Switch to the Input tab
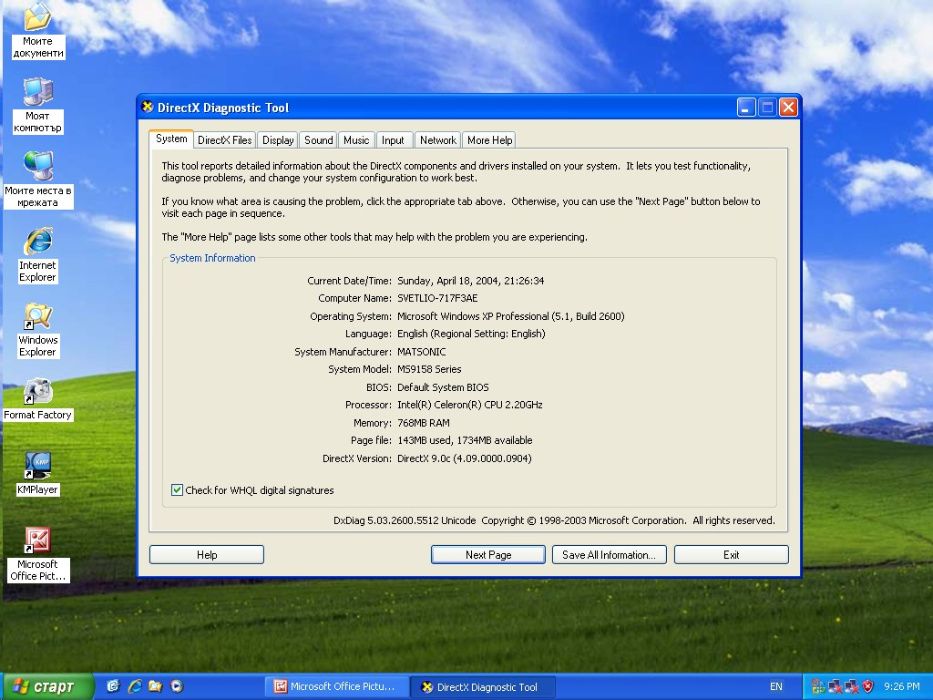 click(x=393, y=140)
